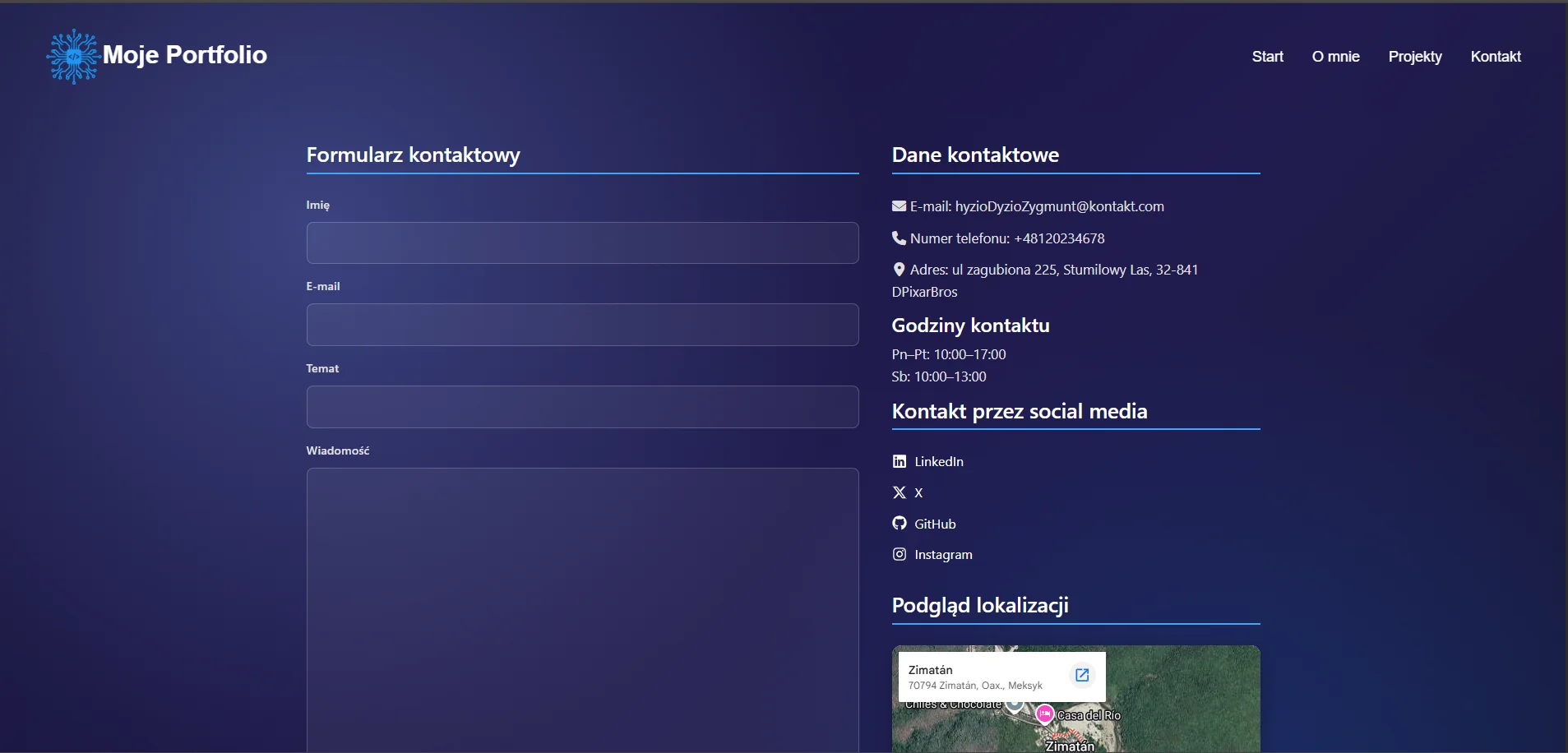
Task: Click the Sb: 10:00–13:00 hours line
Action: [x=939, y=376]
